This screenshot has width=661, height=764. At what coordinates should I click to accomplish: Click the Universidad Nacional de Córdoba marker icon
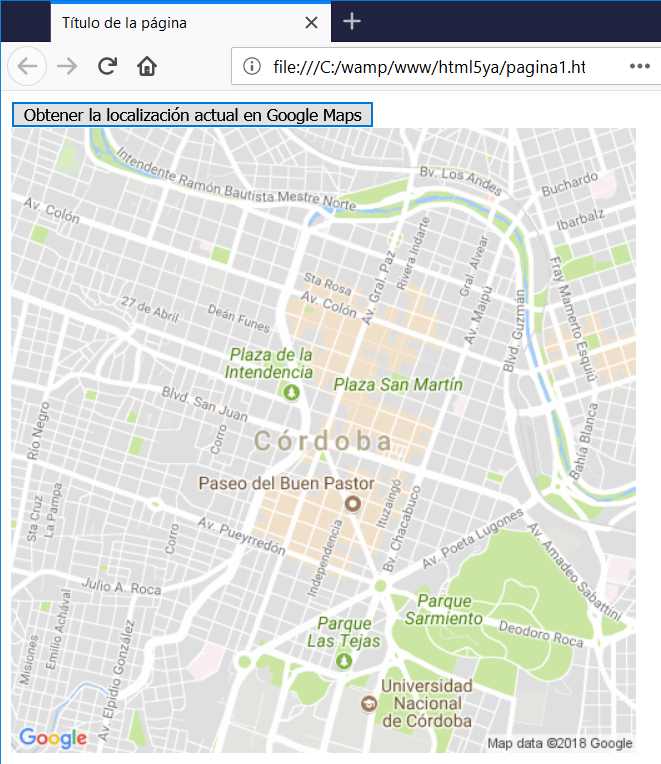[369, 704]
